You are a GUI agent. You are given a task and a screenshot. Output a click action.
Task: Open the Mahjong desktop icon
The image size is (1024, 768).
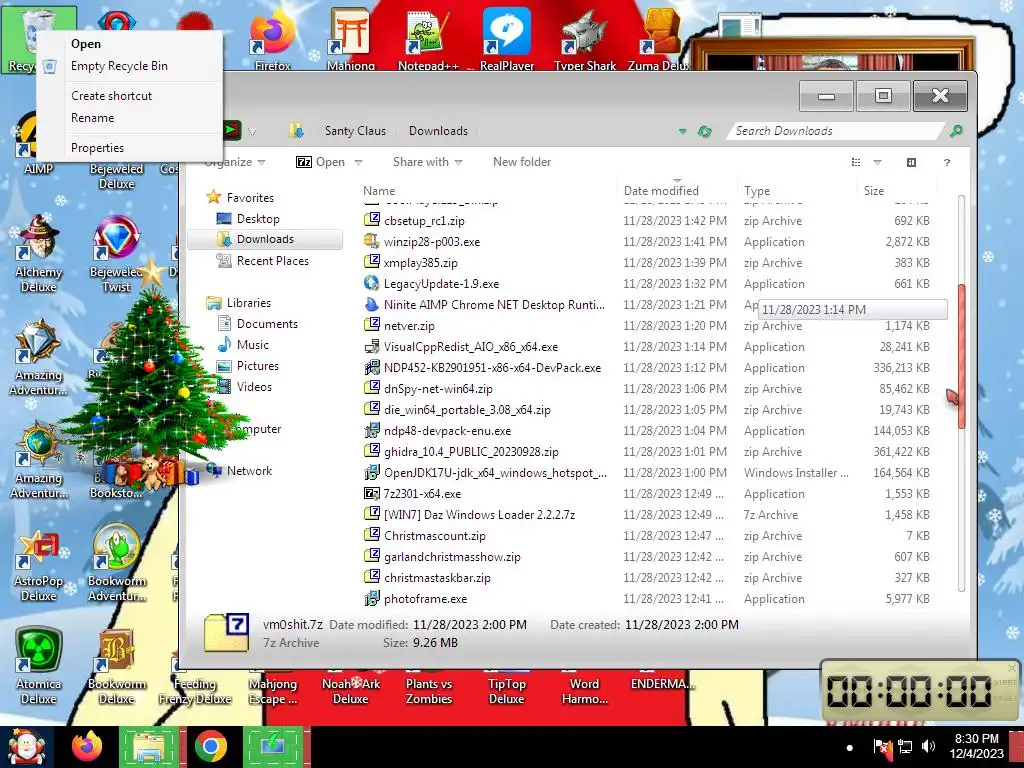coord(351,38)
